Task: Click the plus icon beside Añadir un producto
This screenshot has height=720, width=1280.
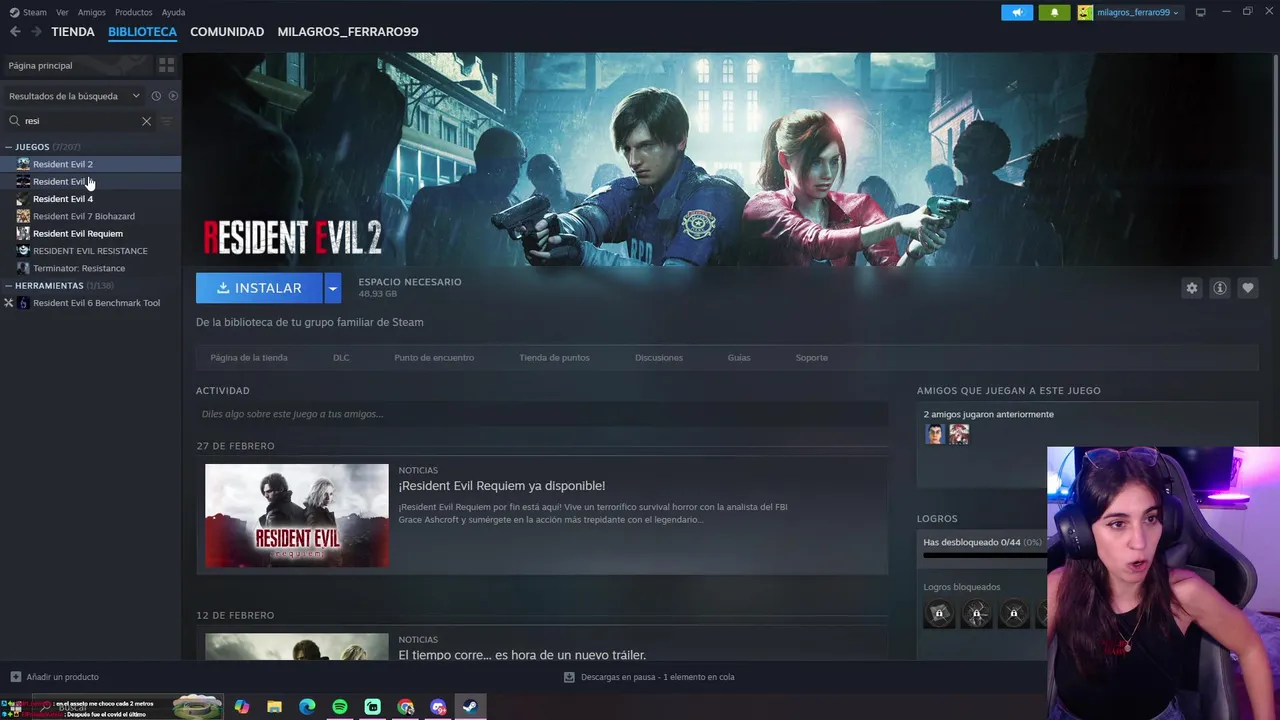Action: (15, 677)
